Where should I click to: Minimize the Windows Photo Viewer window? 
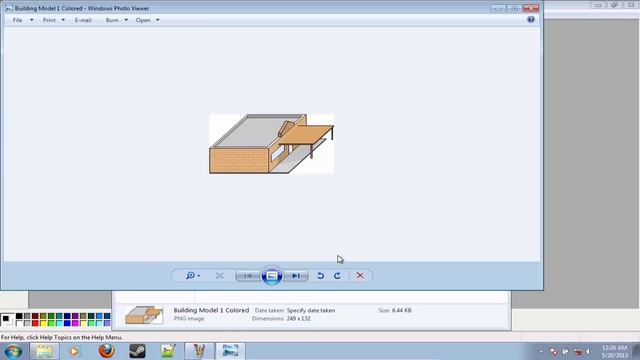click(497, 8)
